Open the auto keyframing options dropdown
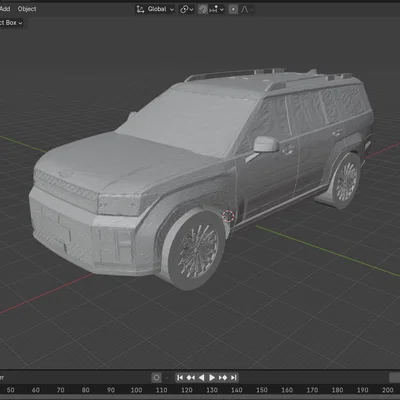The image size is (400, 400). (167, 378)
